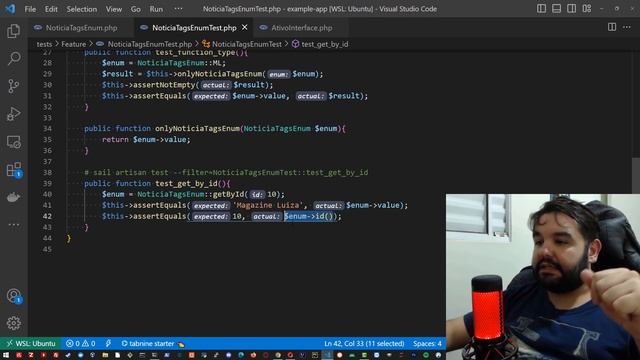Click vertical scrollbar thumb in editor

(x=636, y=176)
